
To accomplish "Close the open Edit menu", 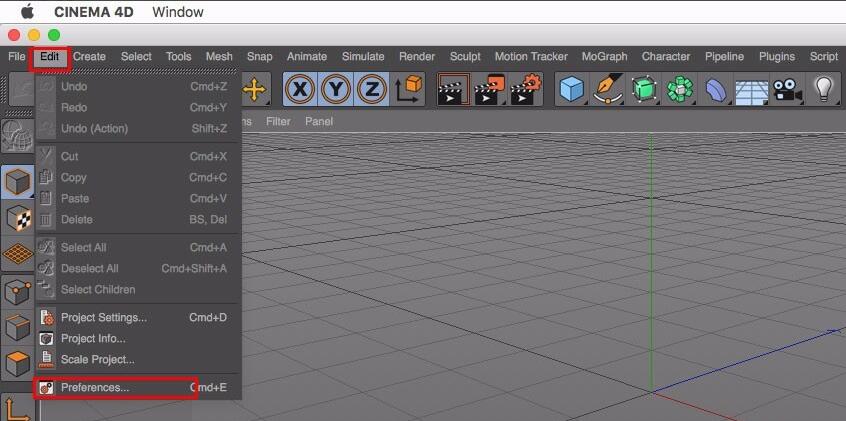I will tap(50, 57).
